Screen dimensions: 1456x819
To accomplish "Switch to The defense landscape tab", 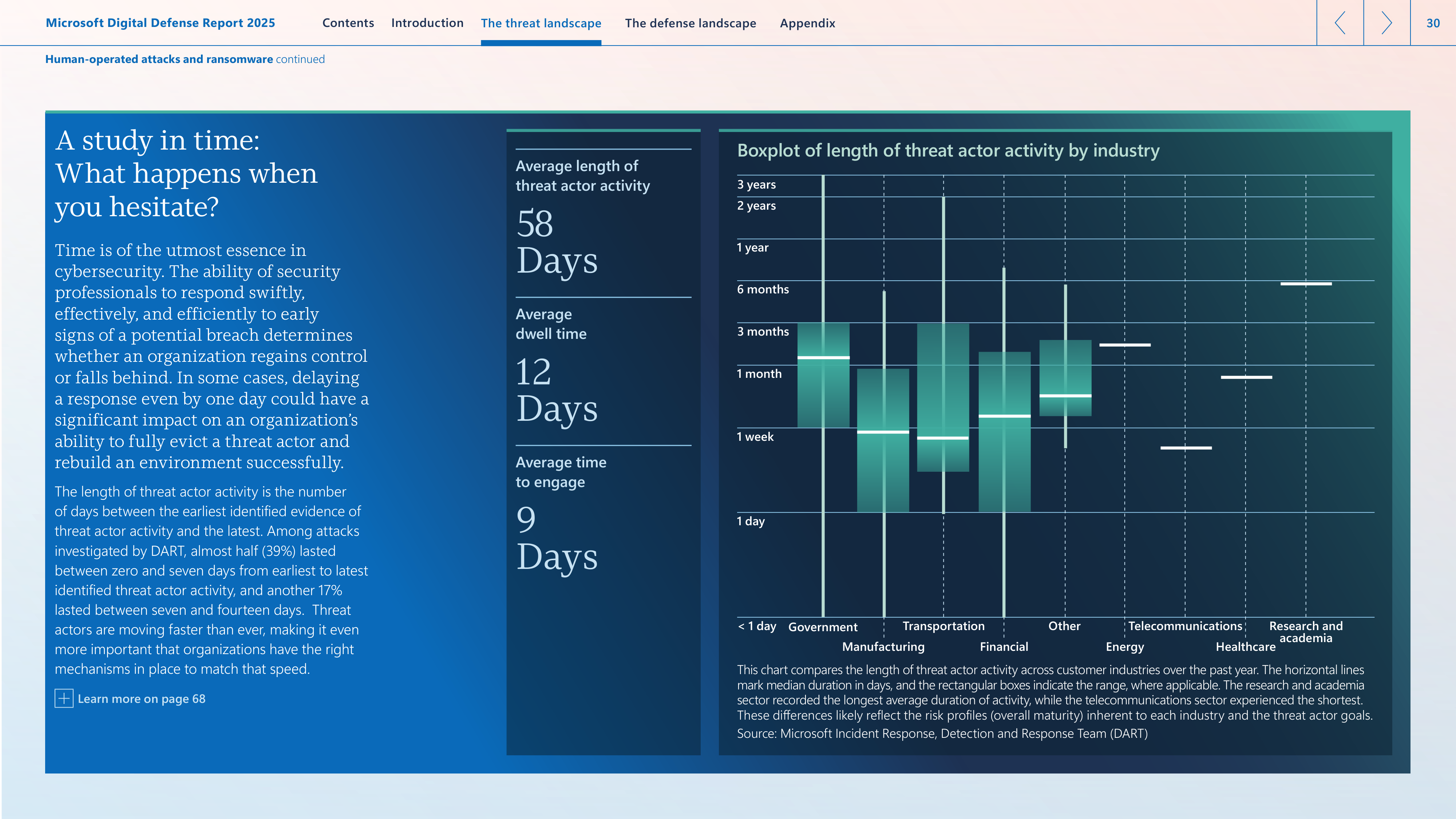I will coord(691,23).
